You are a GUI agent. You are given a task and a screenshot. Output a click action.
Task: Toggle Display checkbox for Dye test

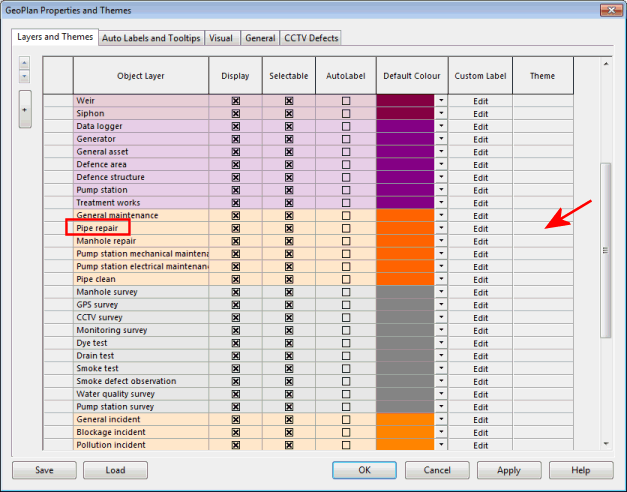[236, 343]
